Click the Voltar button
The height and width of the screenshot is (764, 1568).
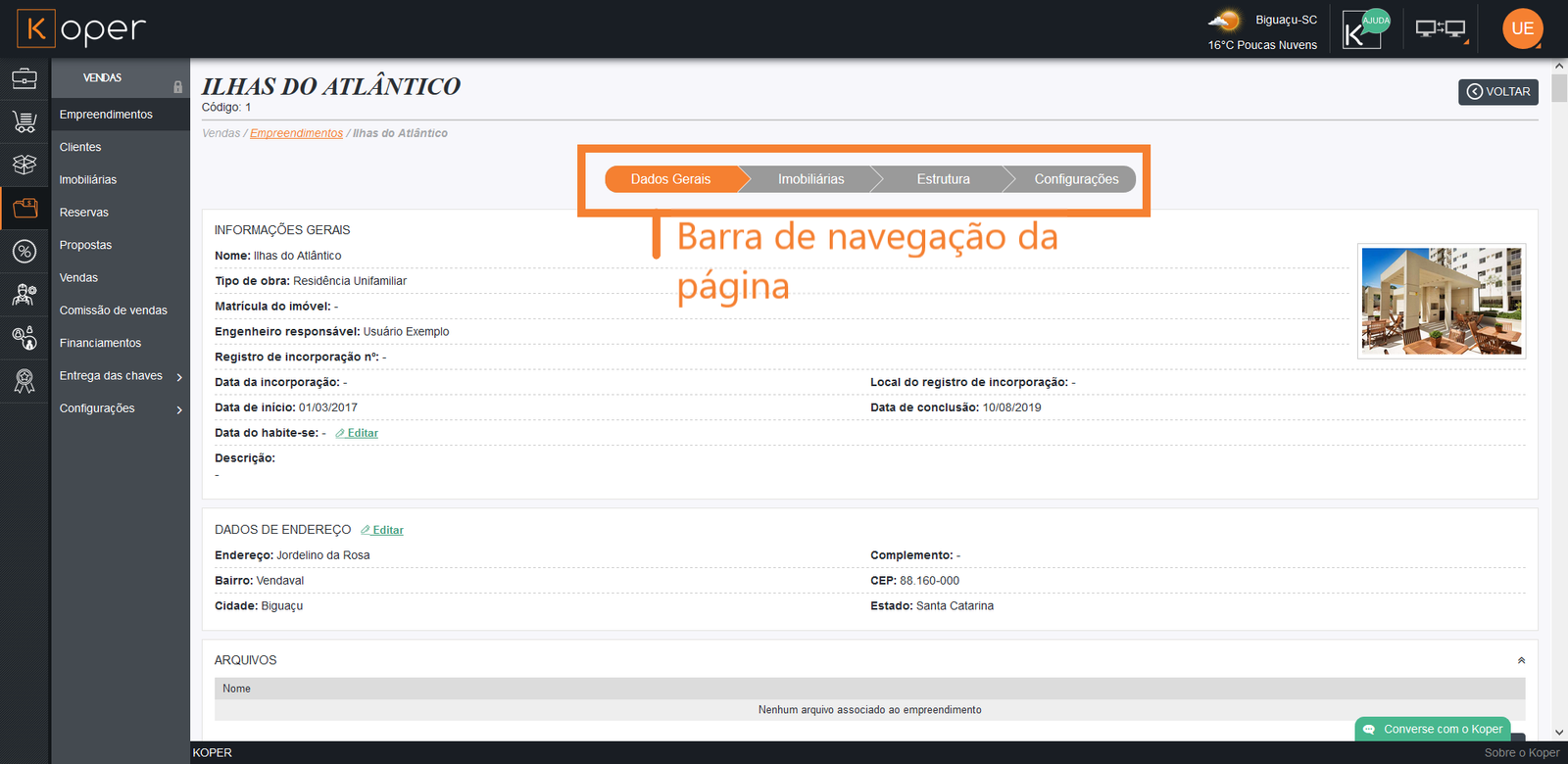coord(1497,92)
